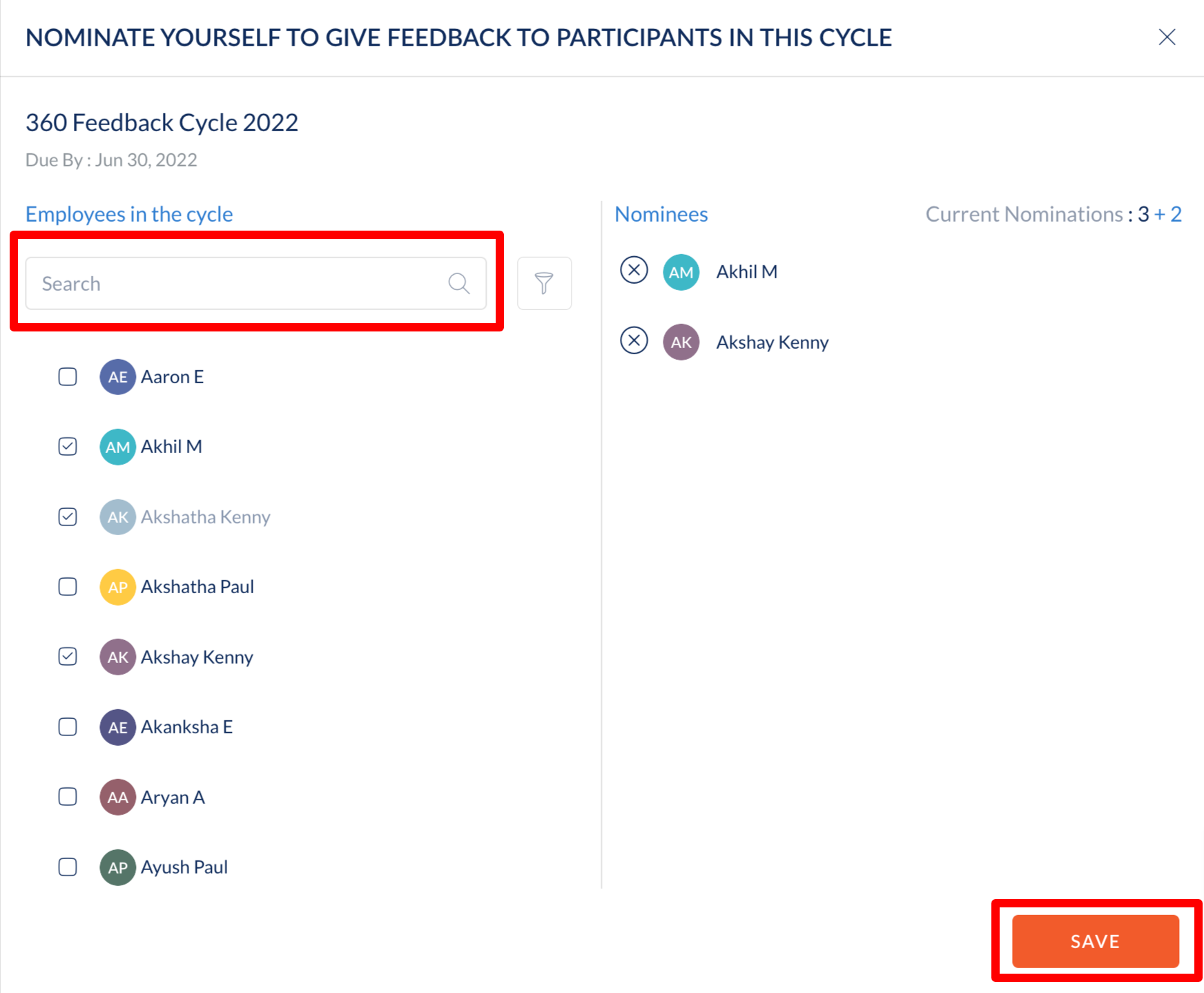
Task: Select the Nominees heading
Action: [x=661, y=214]
